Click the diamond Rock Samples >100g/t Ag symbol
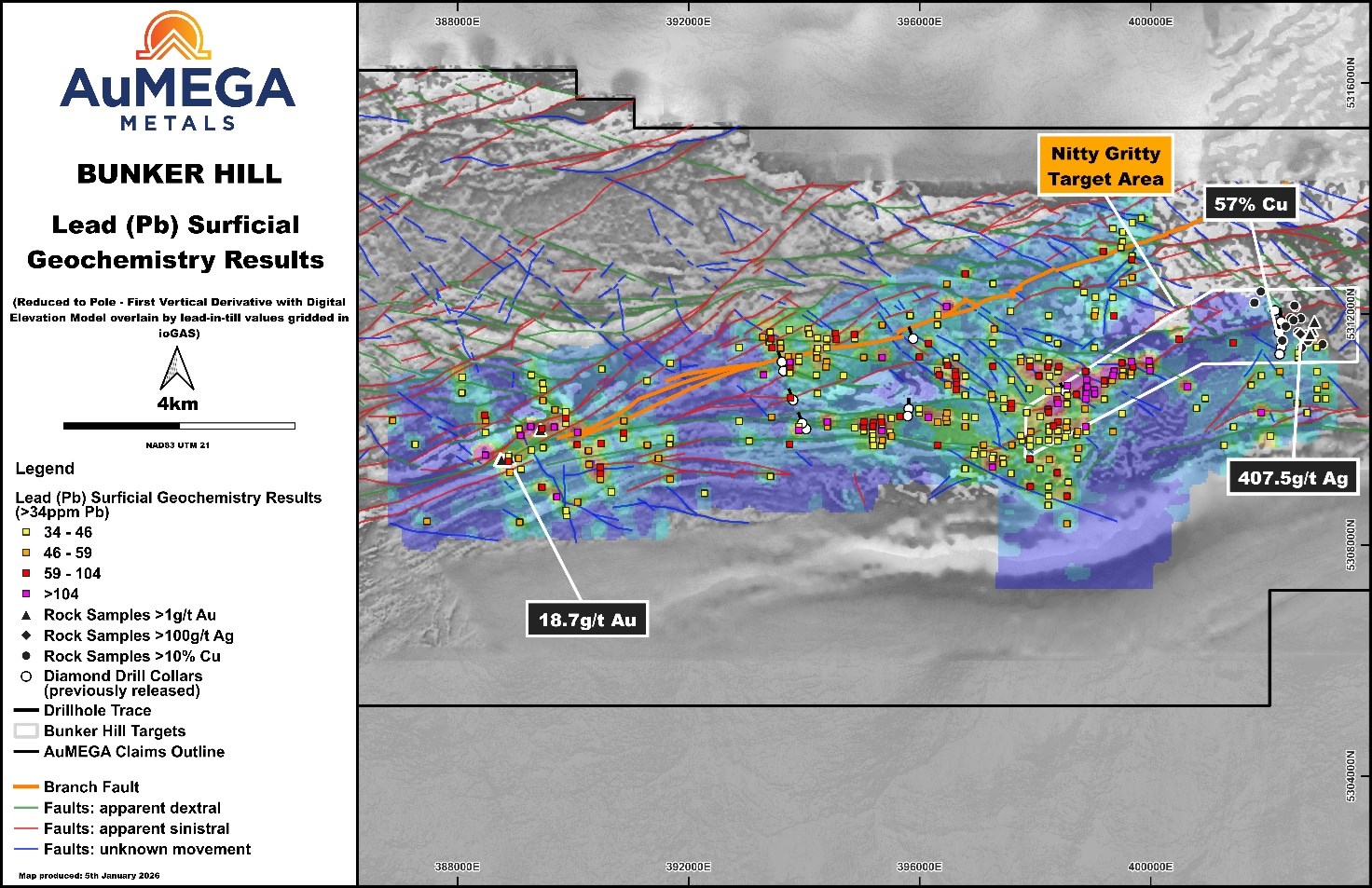The width and height of the screenshot is (1372, 888). (x=26, y=635)
